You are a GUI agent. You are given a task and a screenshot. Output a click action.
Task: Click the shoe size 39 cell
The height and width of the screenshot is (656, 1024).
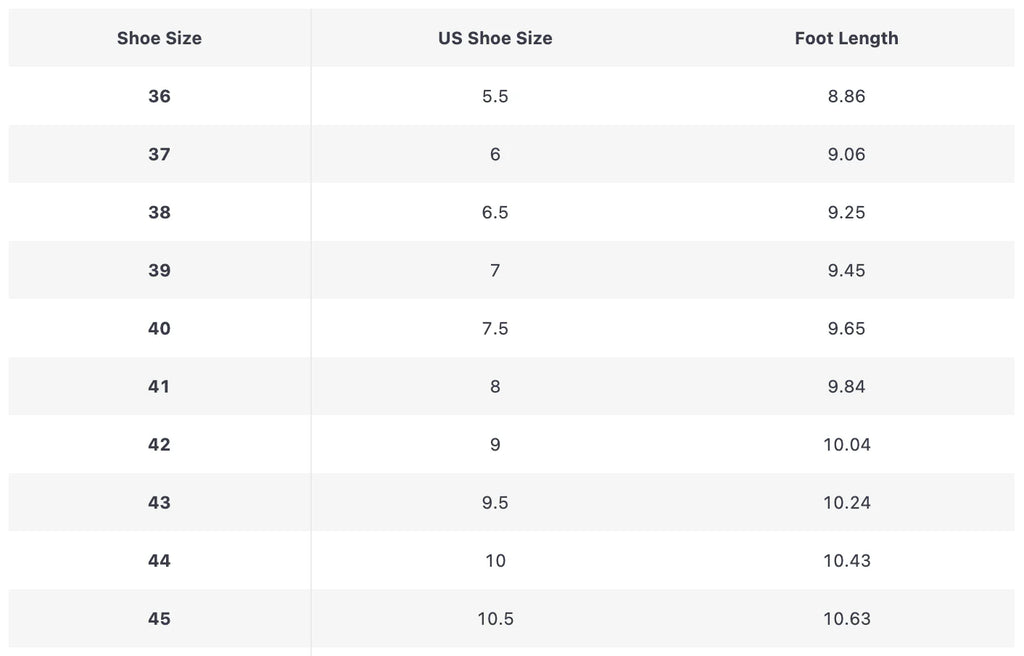pyautogui.click(x=159, y=270)
